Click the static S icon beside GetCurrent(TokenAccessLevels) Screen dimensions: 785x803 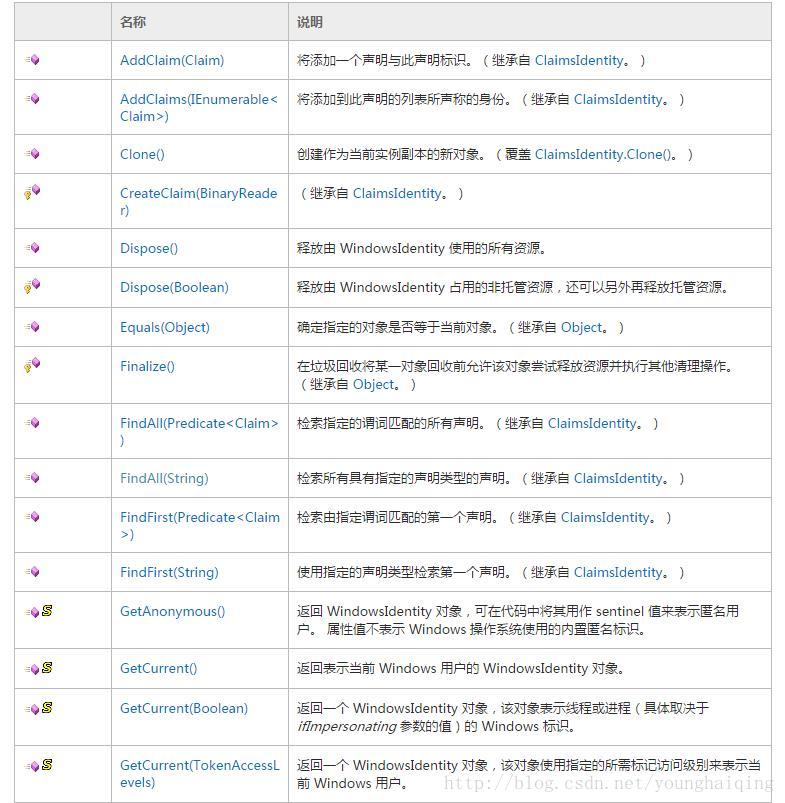coord(47,764)
